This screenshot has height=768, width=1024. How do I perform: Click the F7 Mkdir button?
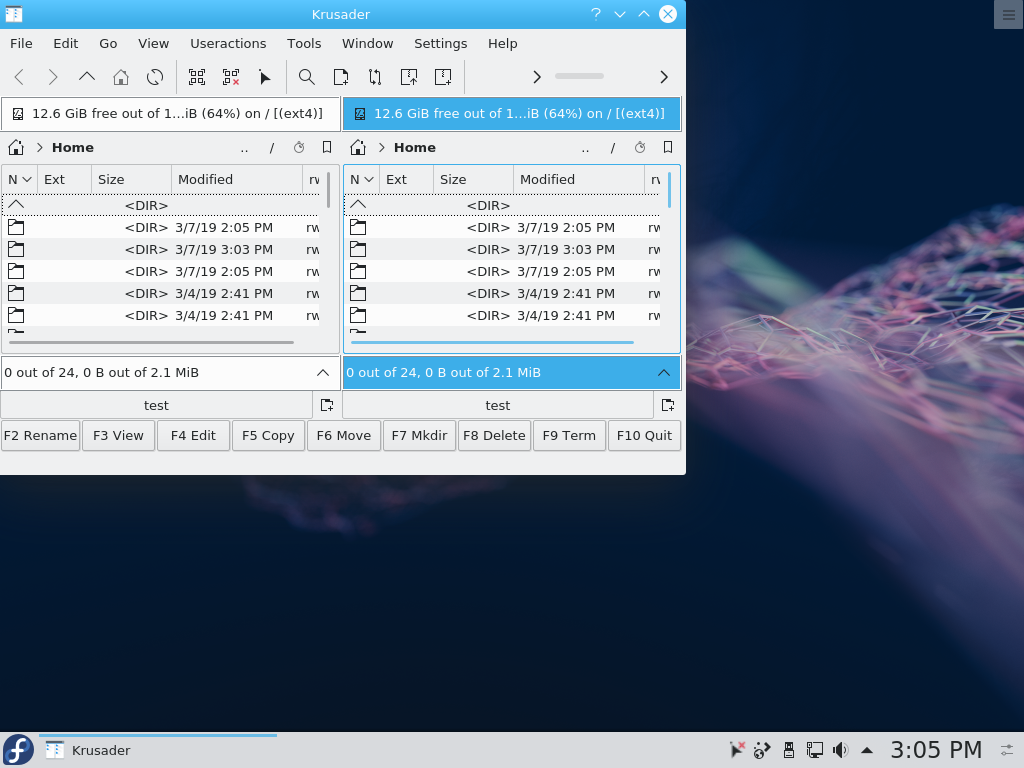[x=419, y=436]
